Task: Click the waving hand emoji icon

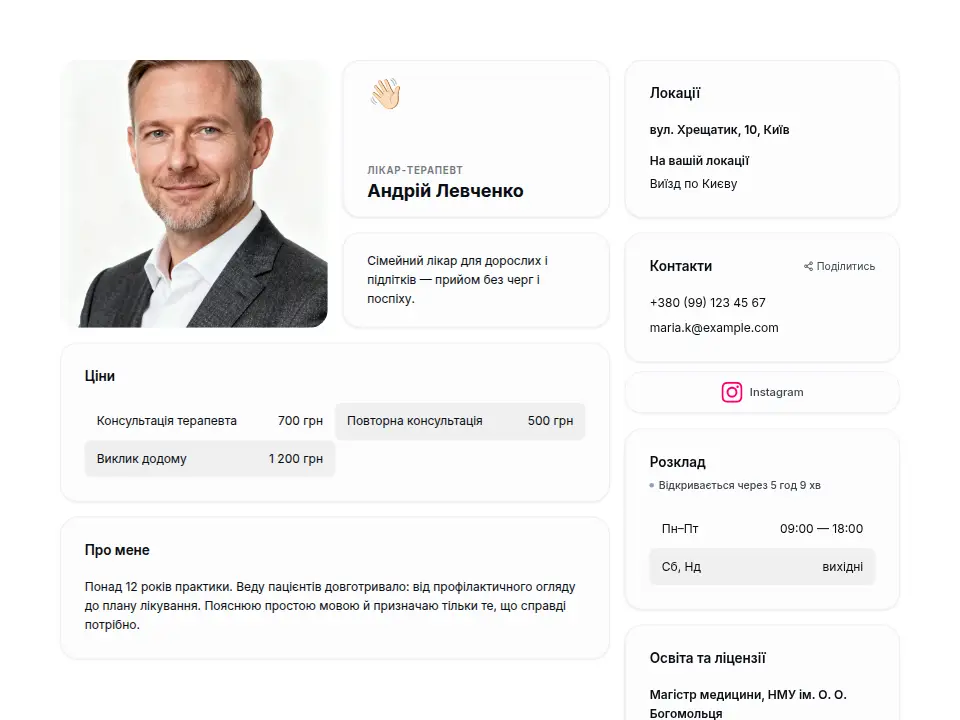Action: coord(385,94)
